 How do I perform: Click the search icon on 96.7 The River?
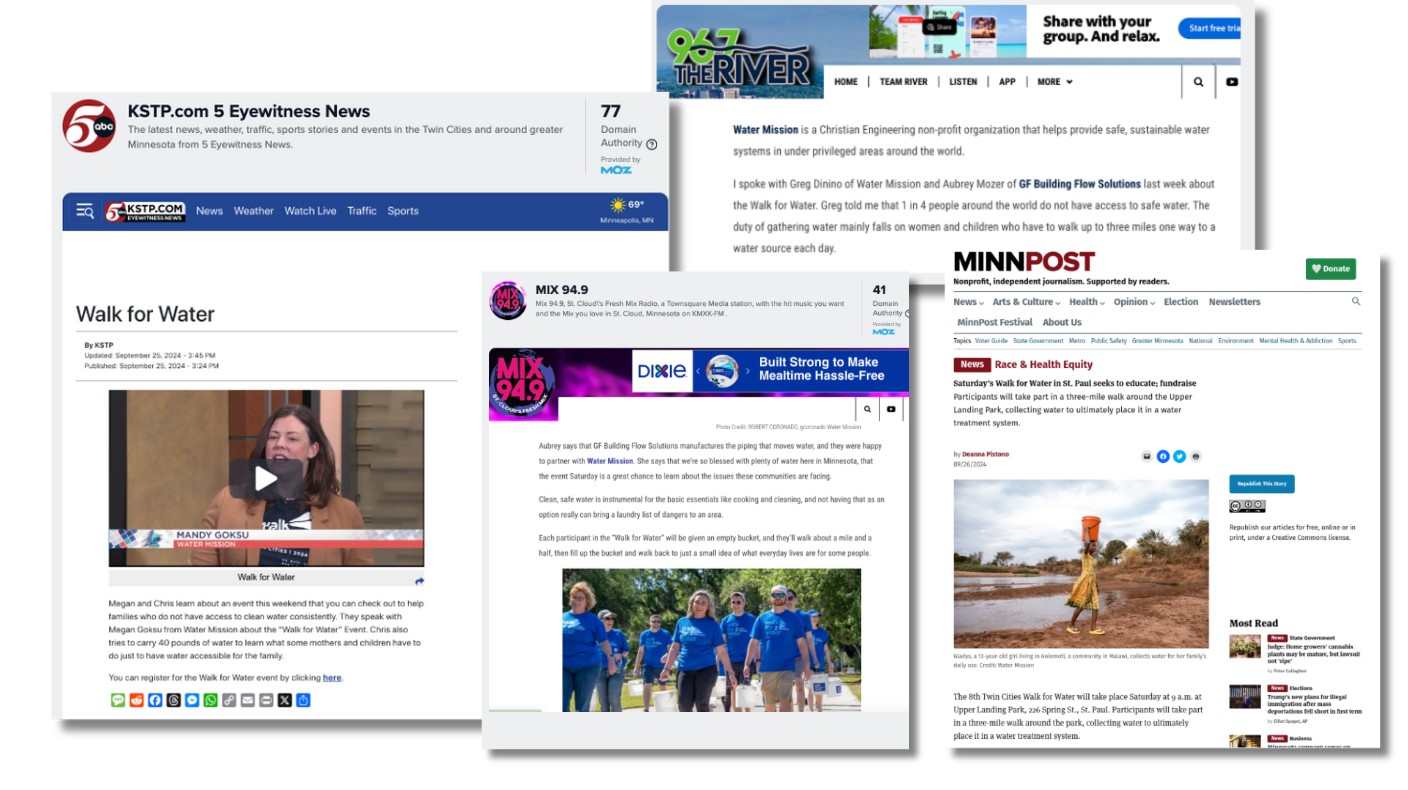point(1198,82)
